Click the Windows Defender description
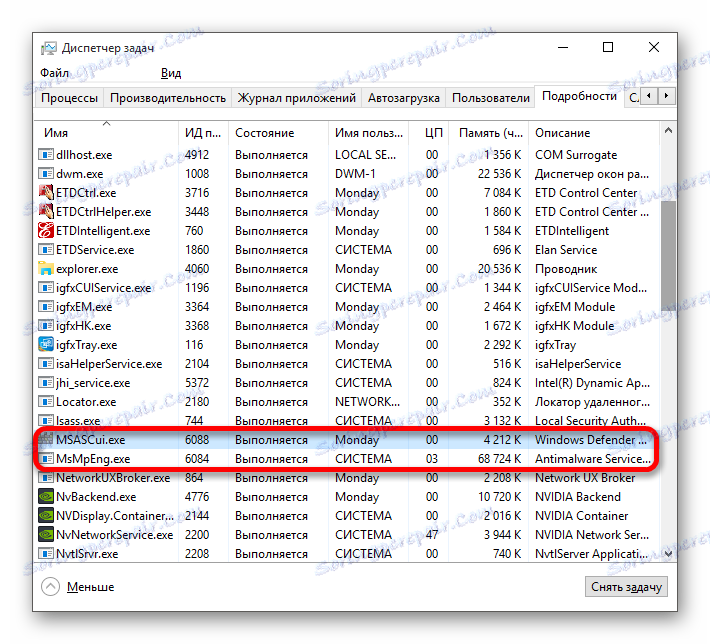Viewport: 710px width, 644px height. (591, 440)
